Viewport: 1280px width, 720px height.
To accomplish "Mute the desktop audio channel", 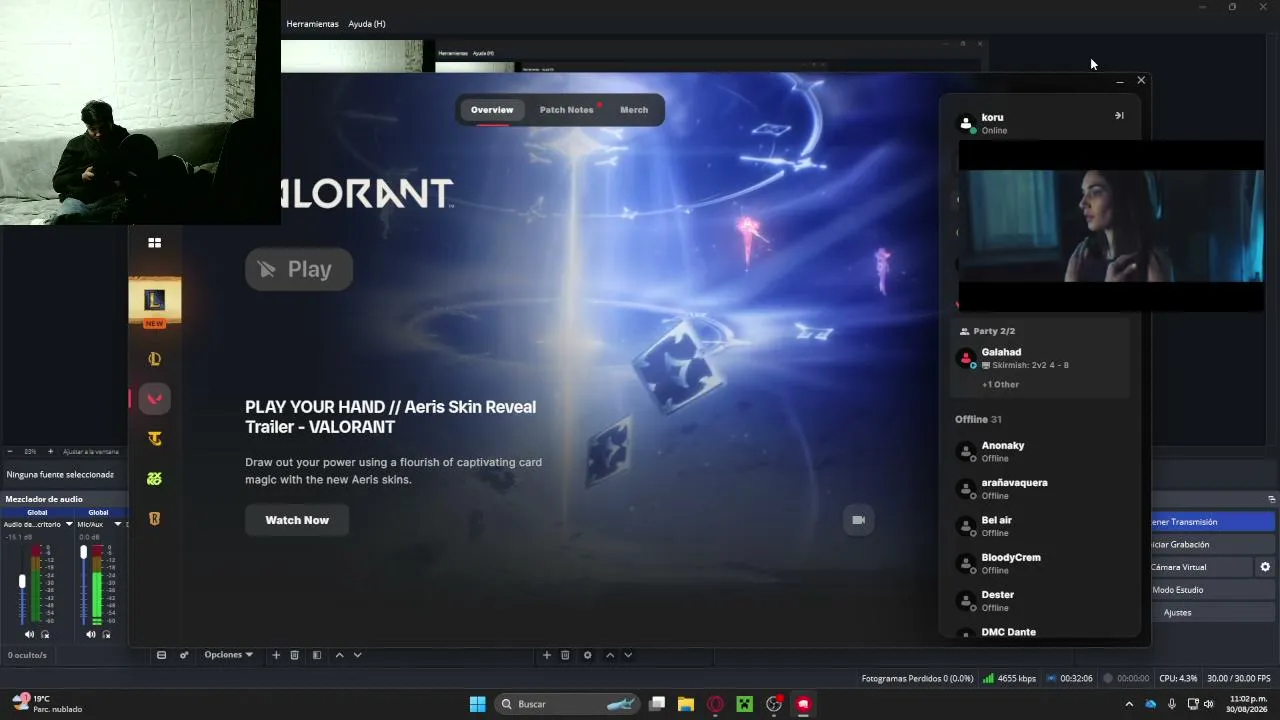I will tap(29, 634).
